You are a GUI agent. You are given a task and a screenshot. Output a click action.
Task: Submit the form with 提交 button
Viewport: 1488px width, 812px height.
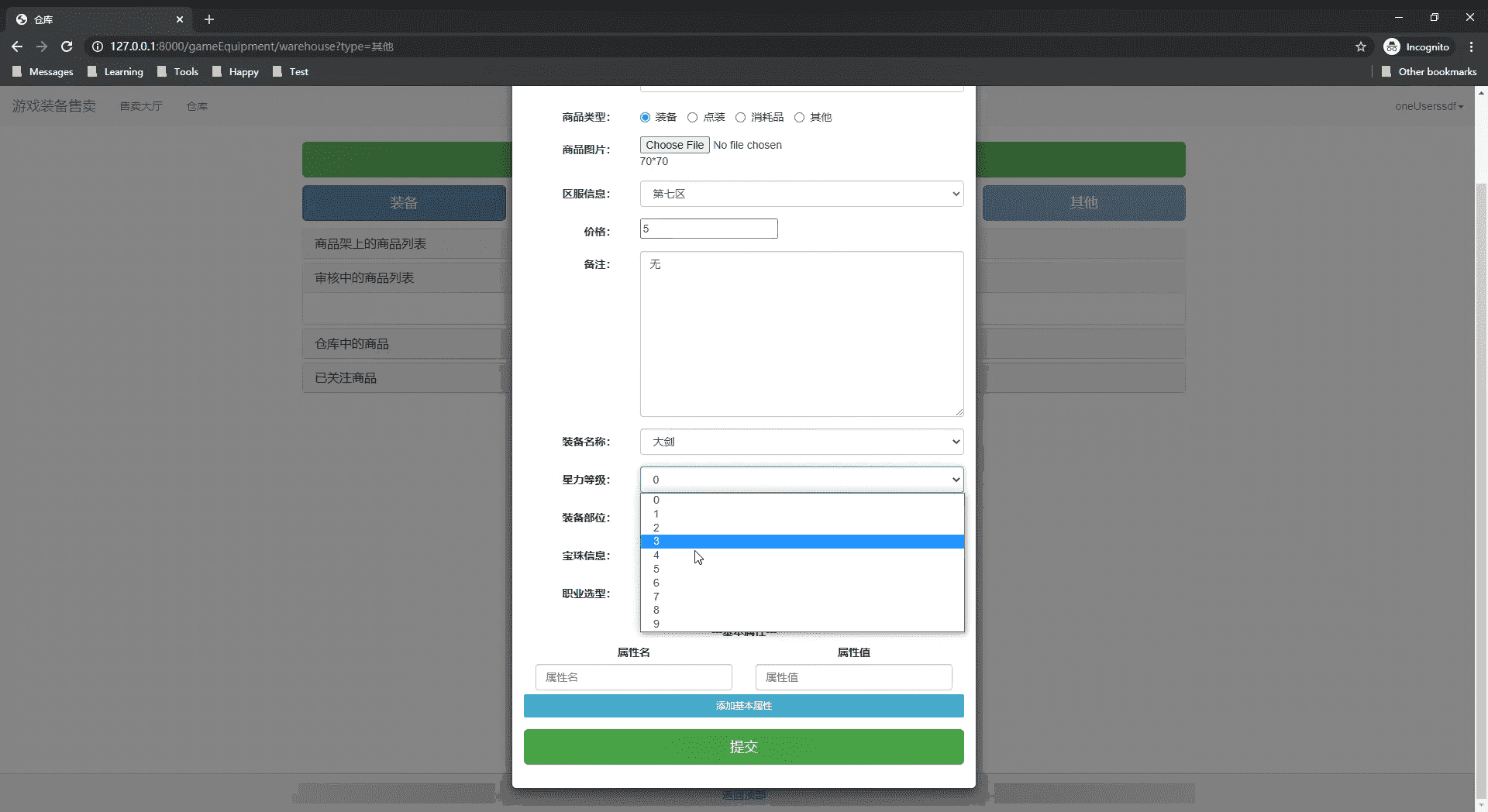(x=744, y=747)
